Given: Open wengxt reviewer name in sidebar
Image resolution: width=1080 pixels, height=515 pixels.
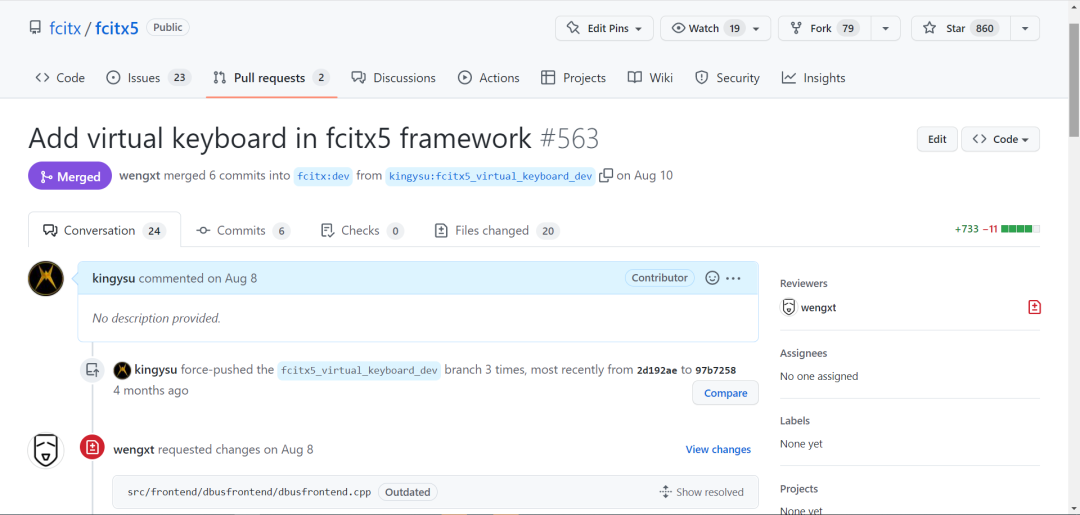Looking at the screenshot, I should (818, 308).
